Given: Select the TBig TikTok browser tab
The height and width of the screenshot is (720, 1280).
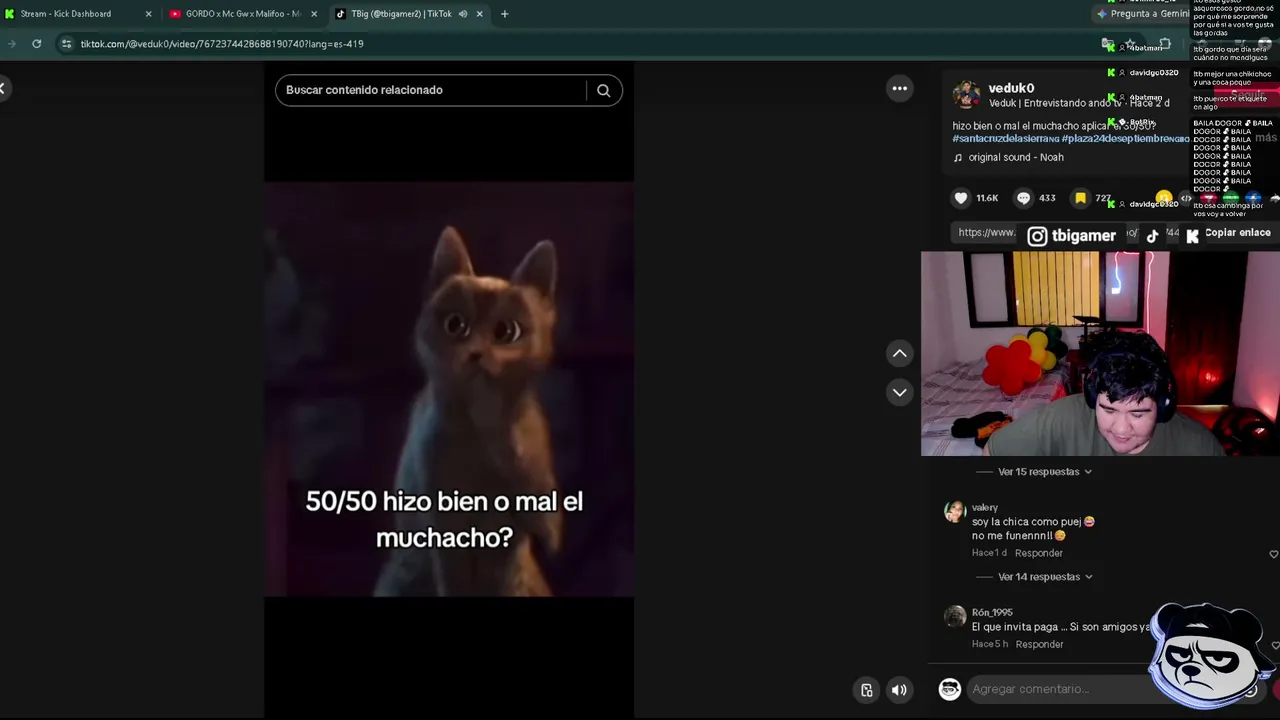Looking at the screenshot, I should (x=400, y=14).
